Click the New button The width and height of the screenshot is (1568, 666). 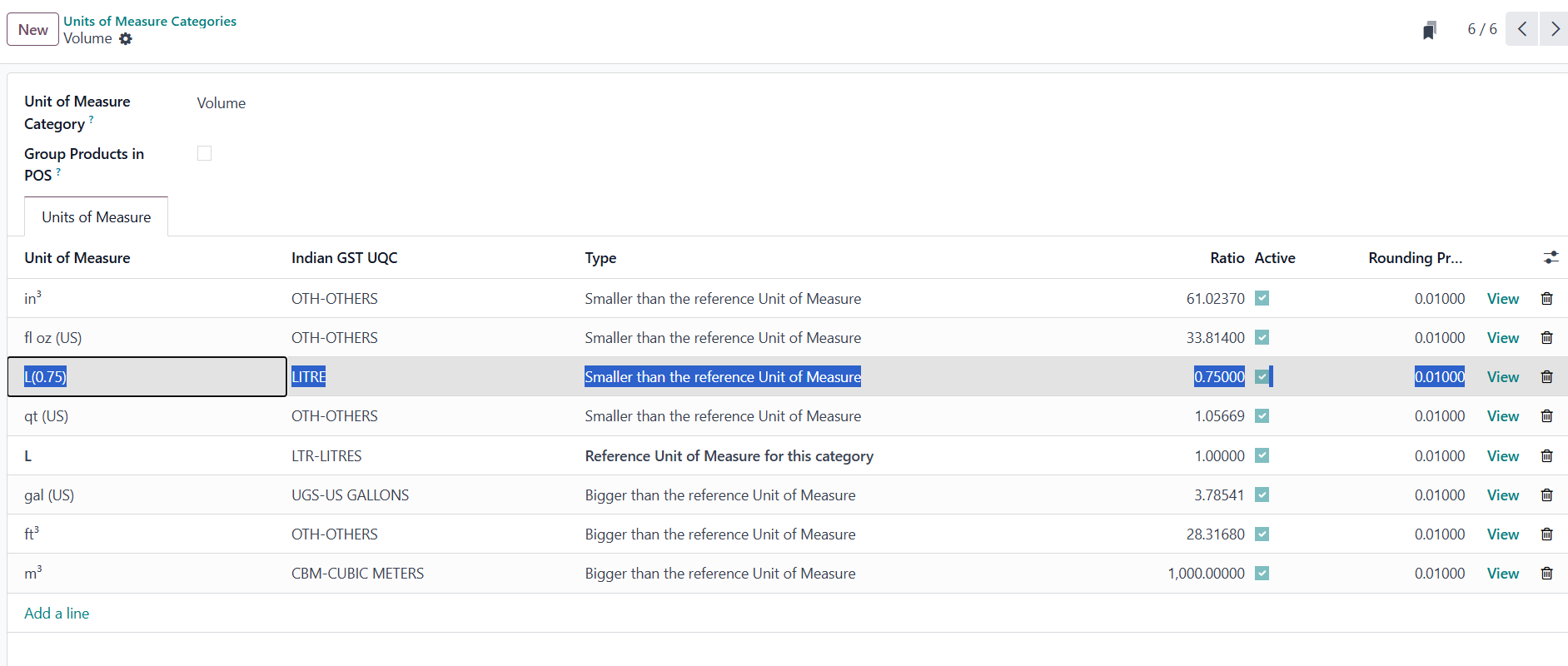(x=33, y=30)
